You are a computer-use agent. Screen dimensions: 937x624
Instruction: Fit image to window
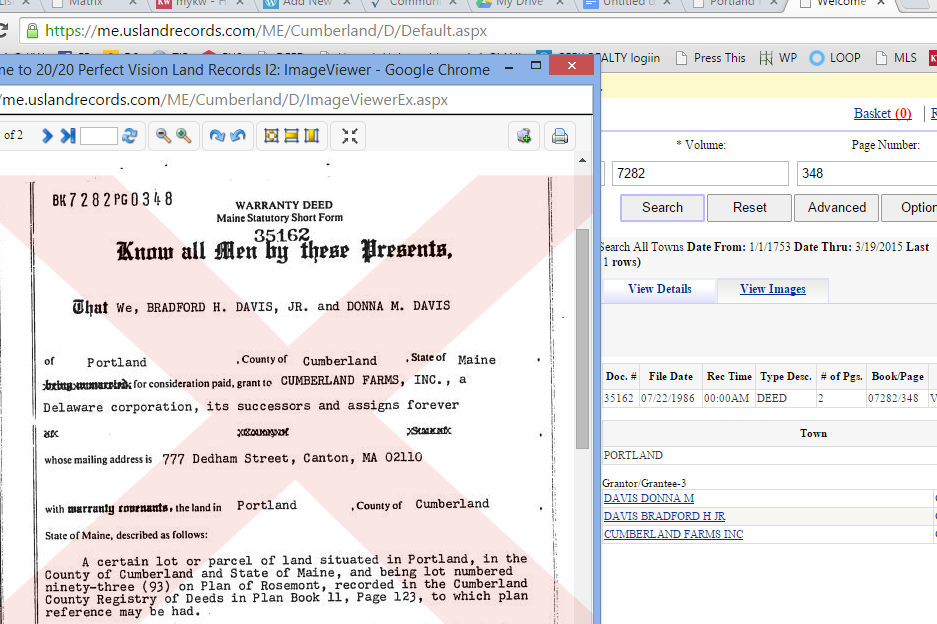pos(271,136)
